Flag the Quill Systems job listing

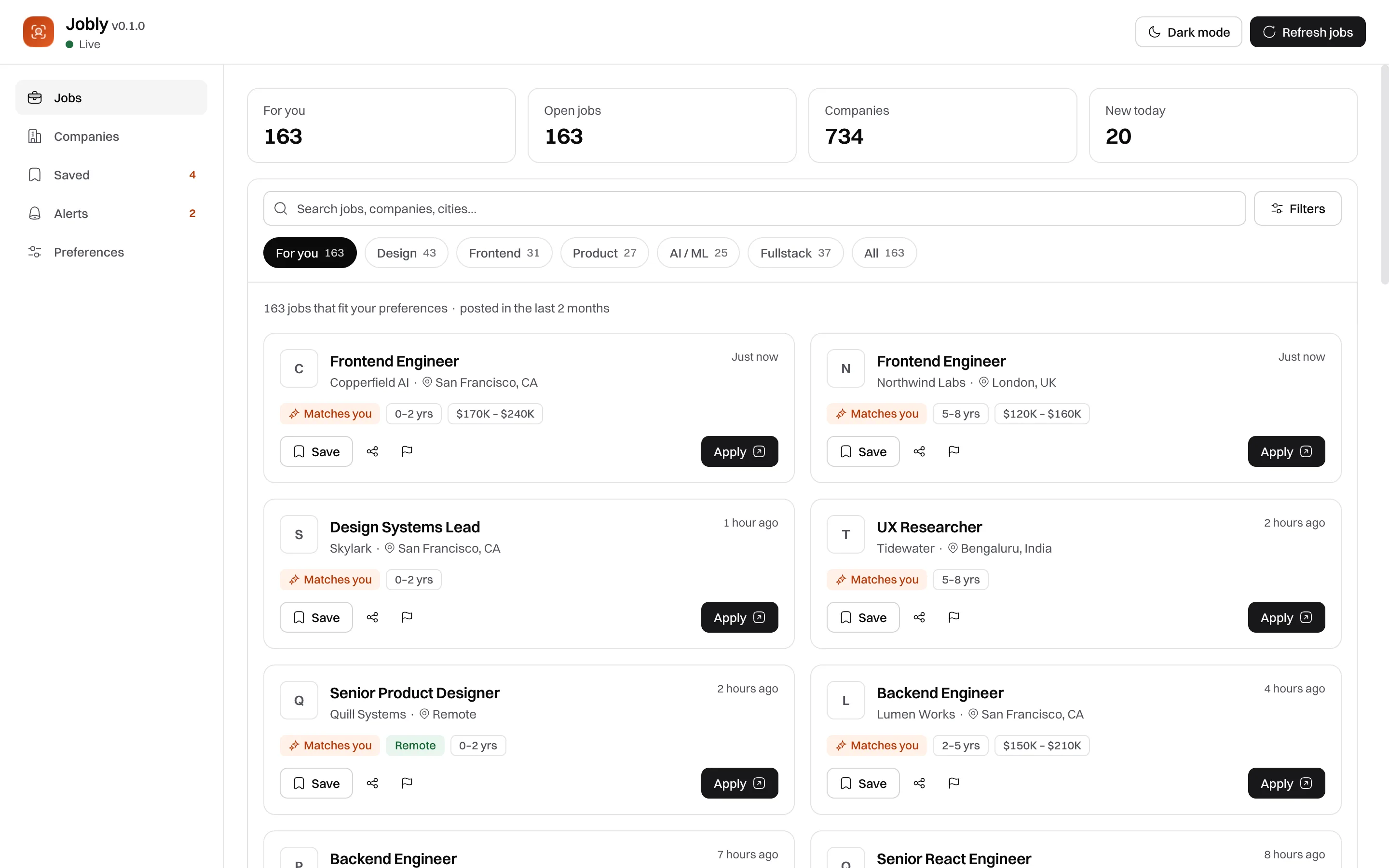click(407, 783)
